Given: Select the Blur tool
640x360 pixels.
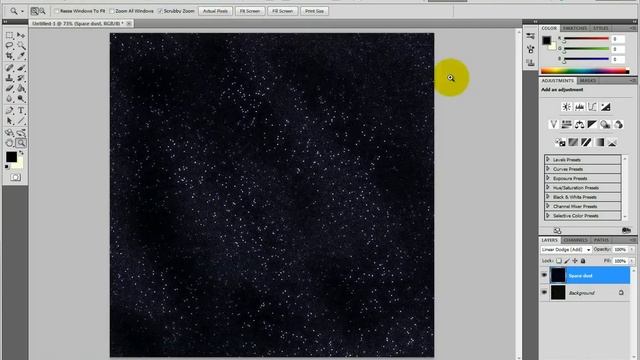Looking at the screenshot, I should pos(9,98).
